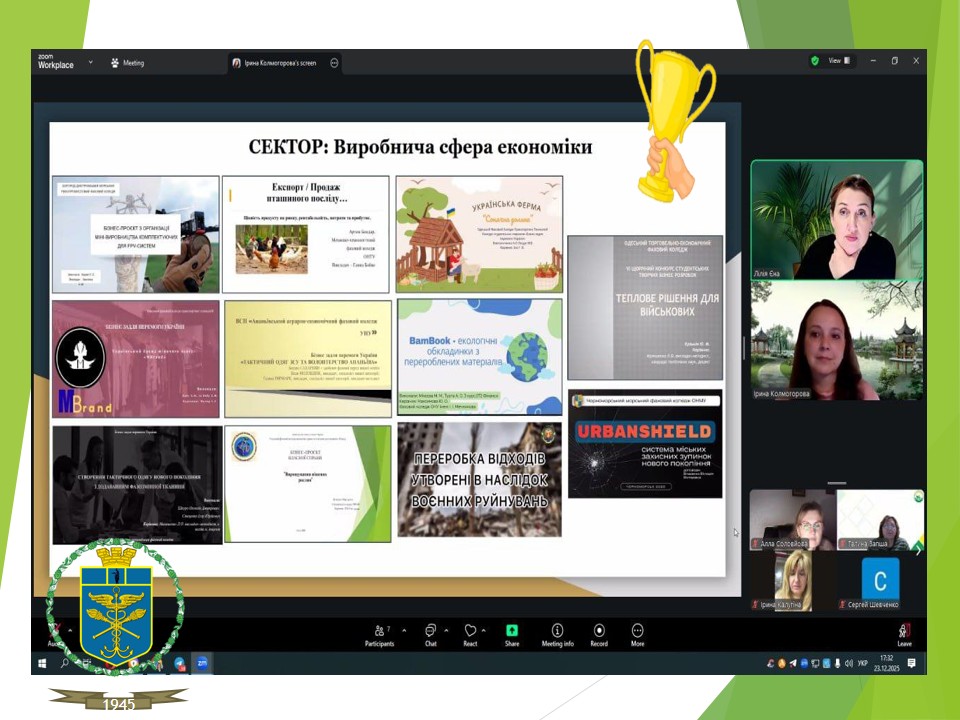
Task: Expand the Chat options arrow
Action: coord(447,630)
